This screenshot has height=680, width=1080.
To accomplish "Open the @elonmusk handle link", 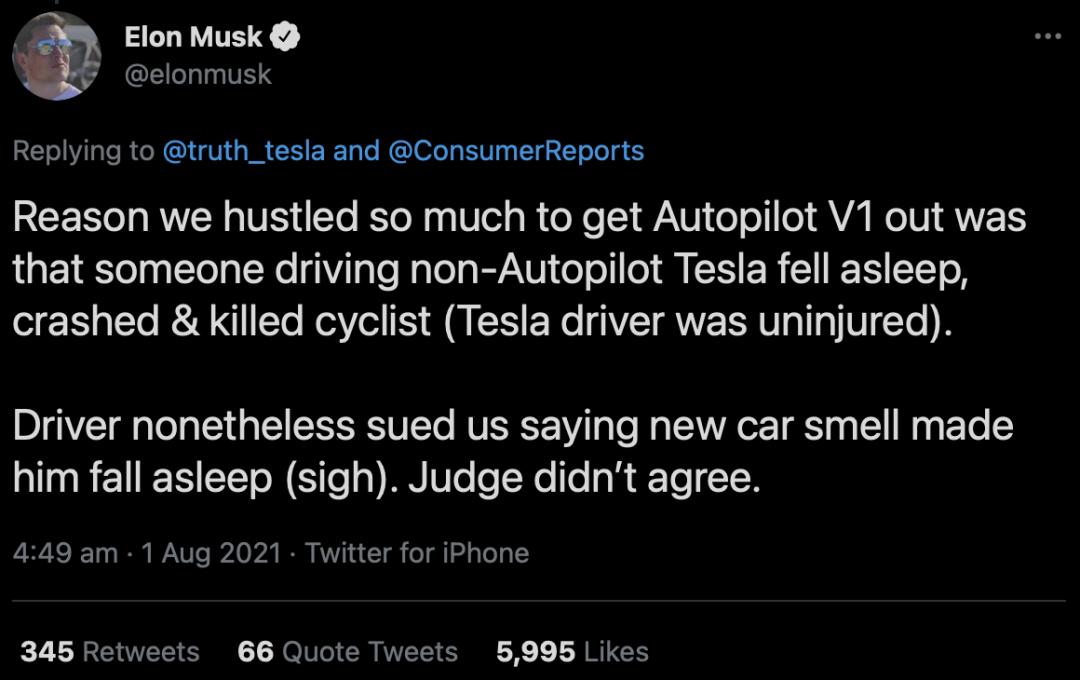I will 197,75.
